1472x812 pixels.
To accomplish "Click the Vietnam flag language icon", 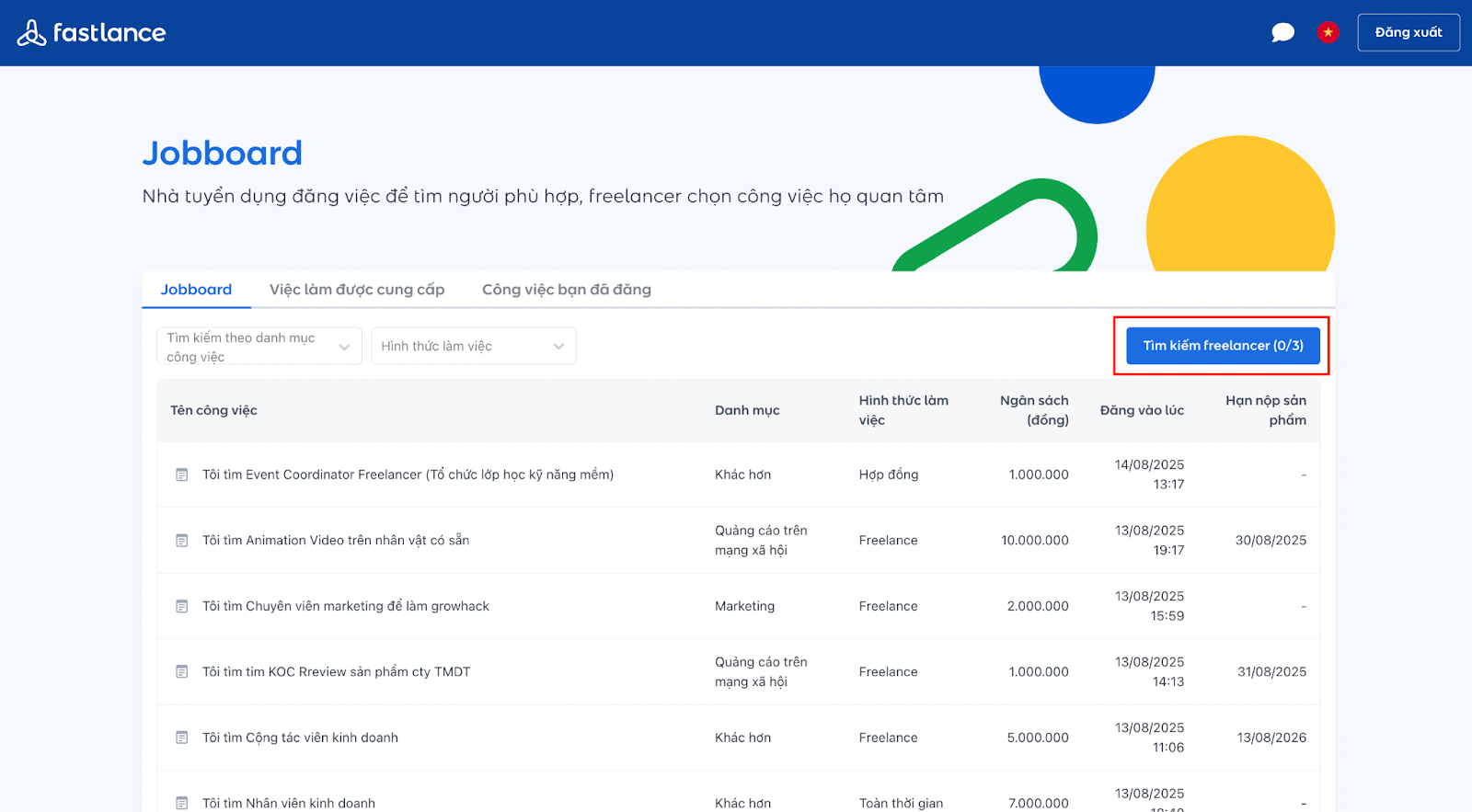I will (1328, 33).
